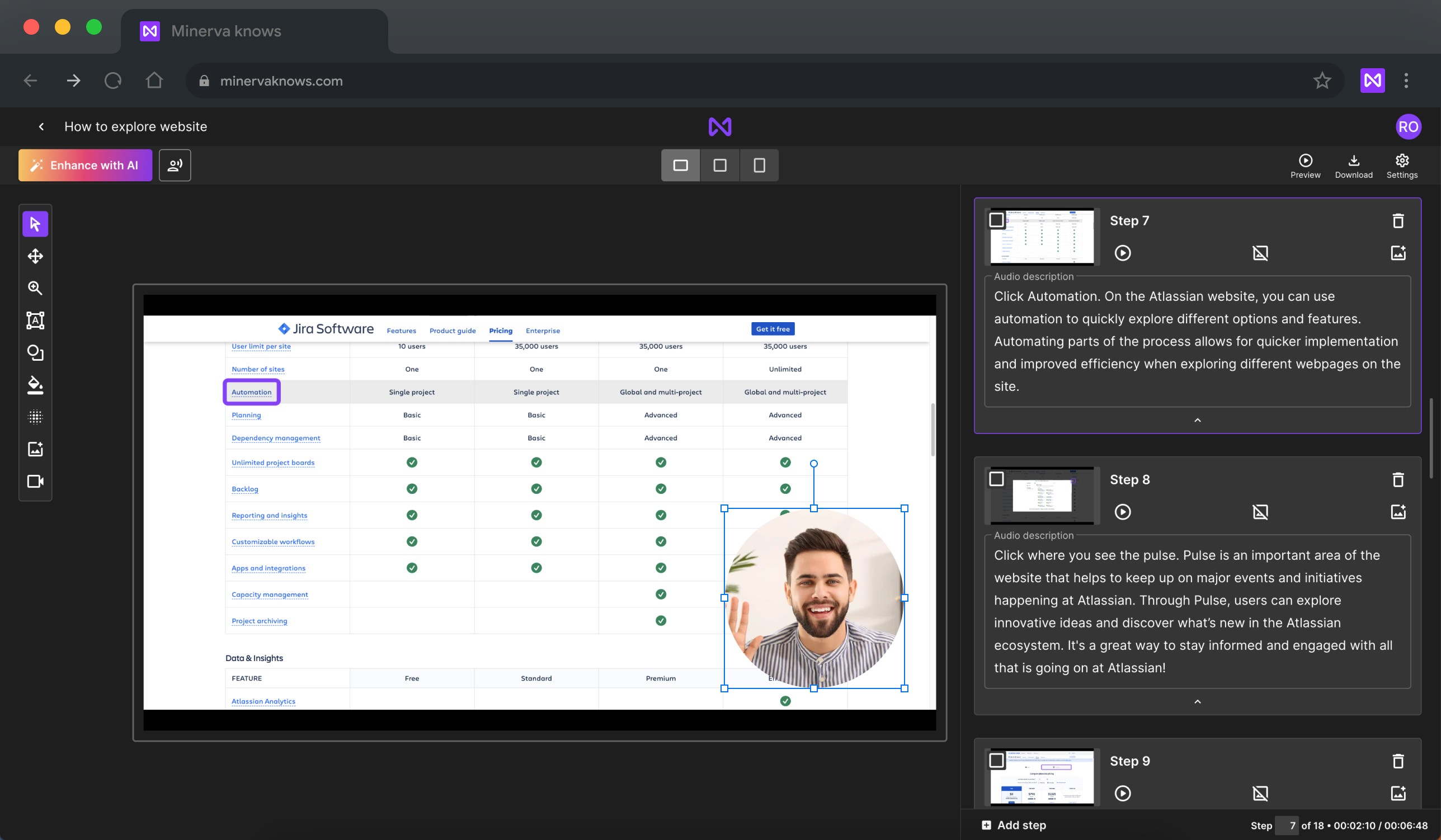Click the video camera tool icon
This screenshot has width=1441, height=840.
35,482
